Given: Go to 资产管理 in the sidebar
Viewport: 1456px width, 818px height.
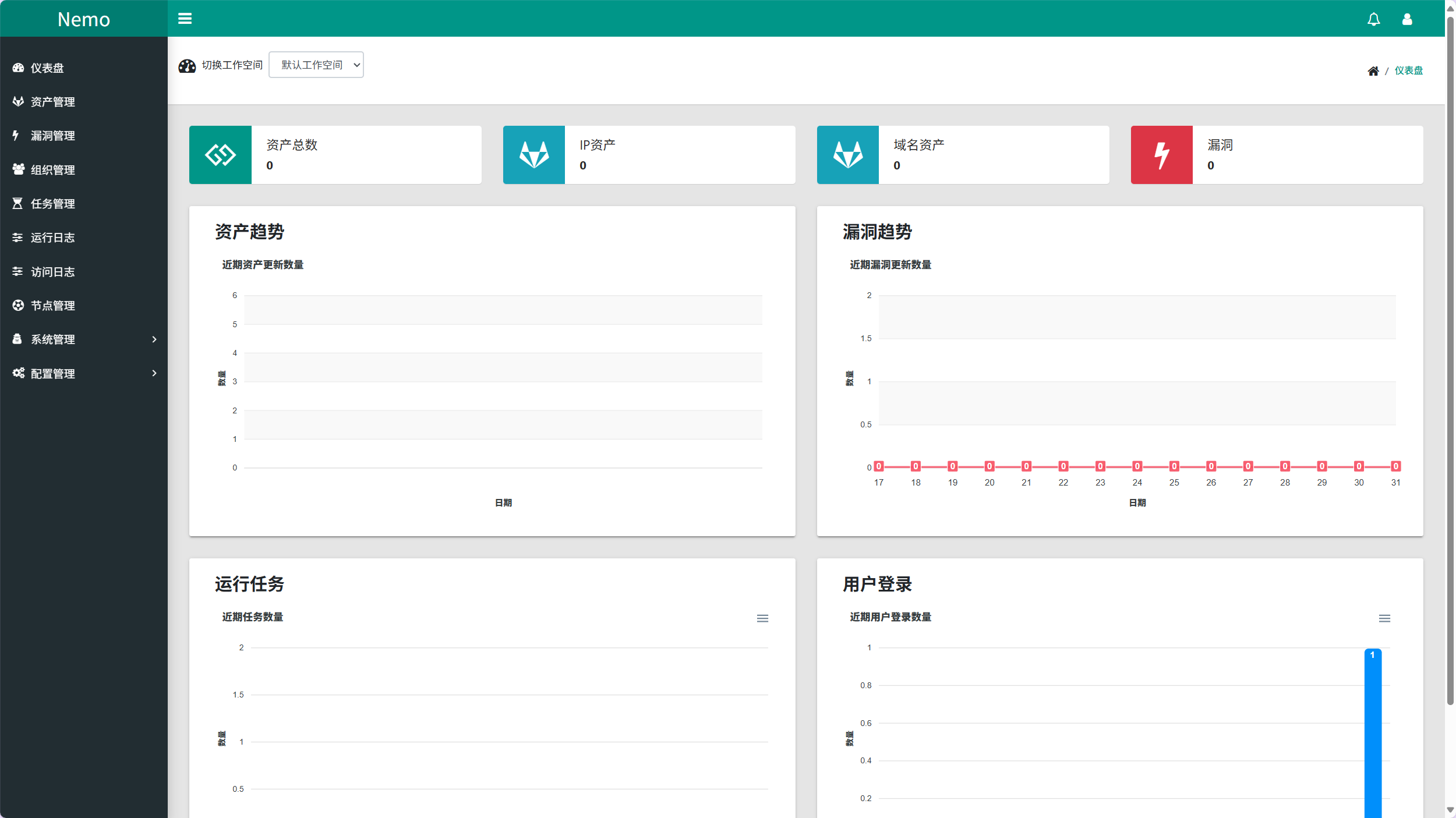Looking at the screenshot, I should pos(52,102).
